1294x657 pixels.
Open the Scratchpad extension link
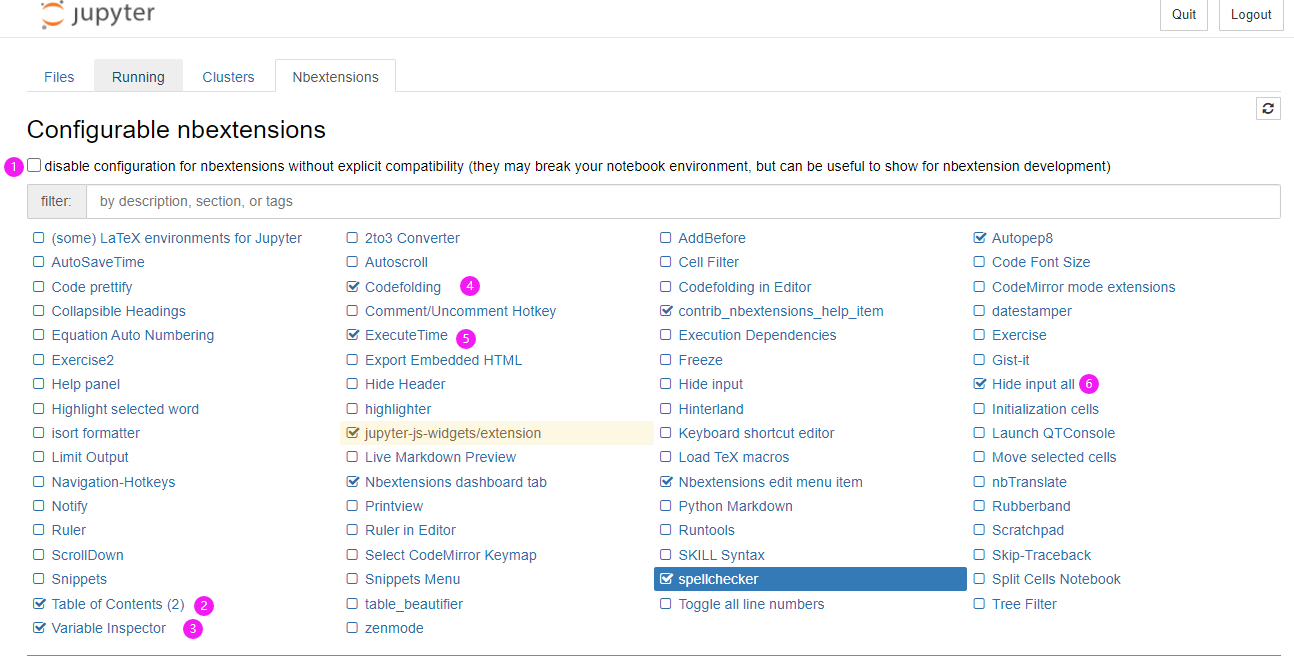(1027, 530)
